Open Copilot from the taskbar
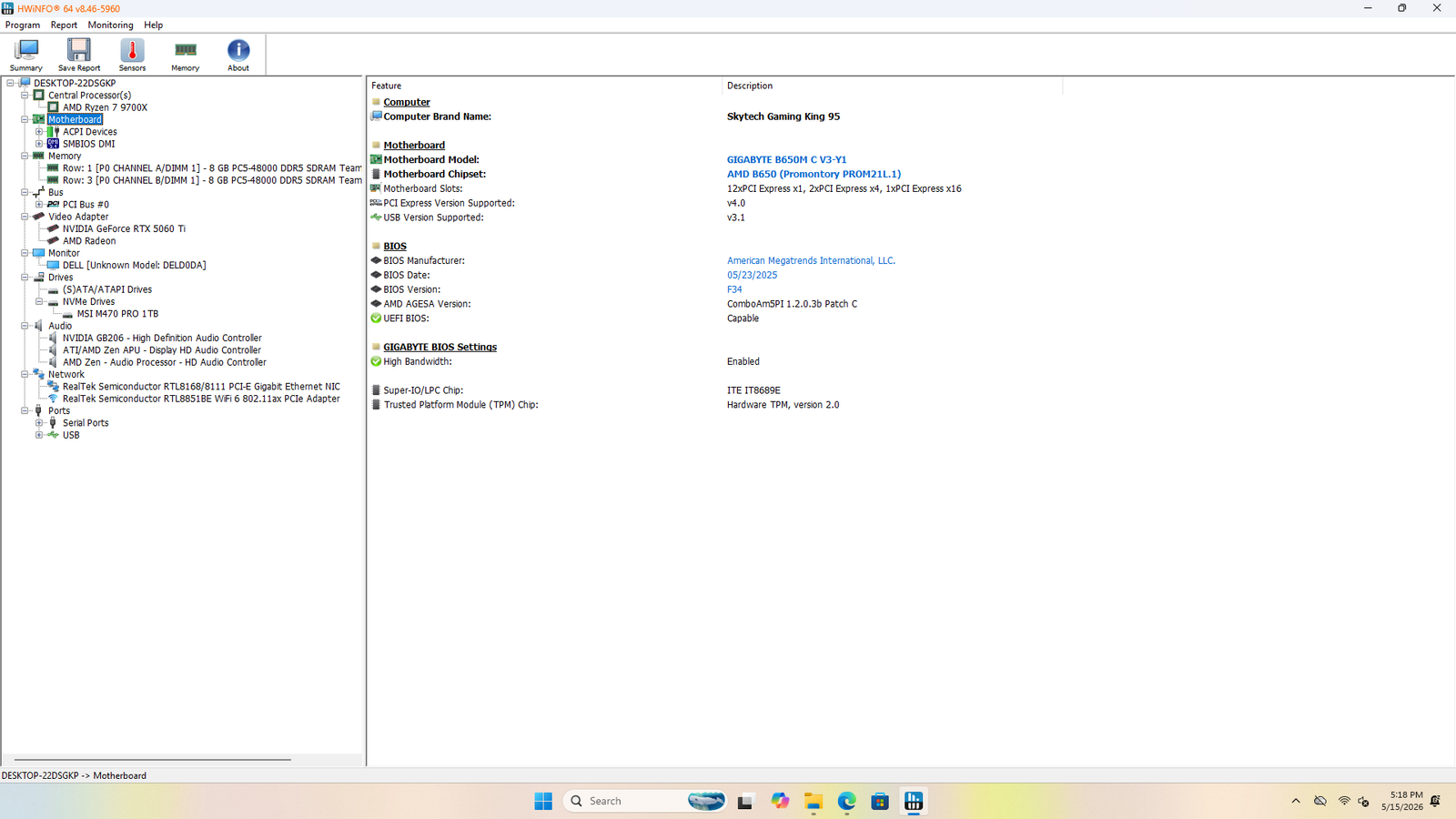 coord(780,801)
